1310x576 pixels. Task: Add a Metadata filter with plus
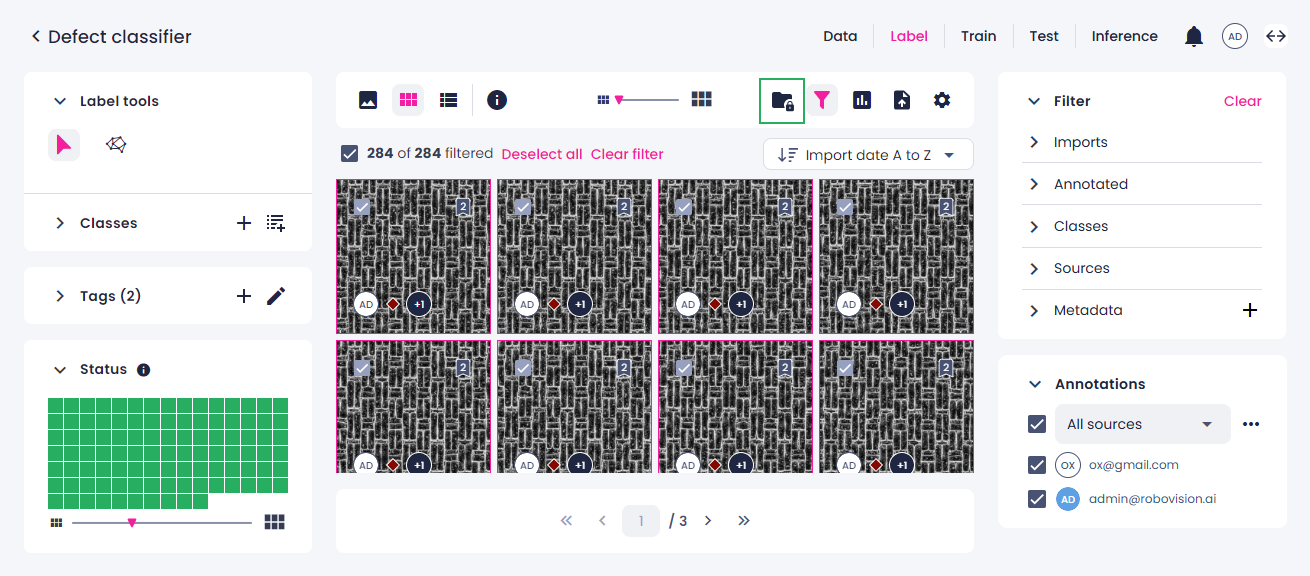[1250, 310]
